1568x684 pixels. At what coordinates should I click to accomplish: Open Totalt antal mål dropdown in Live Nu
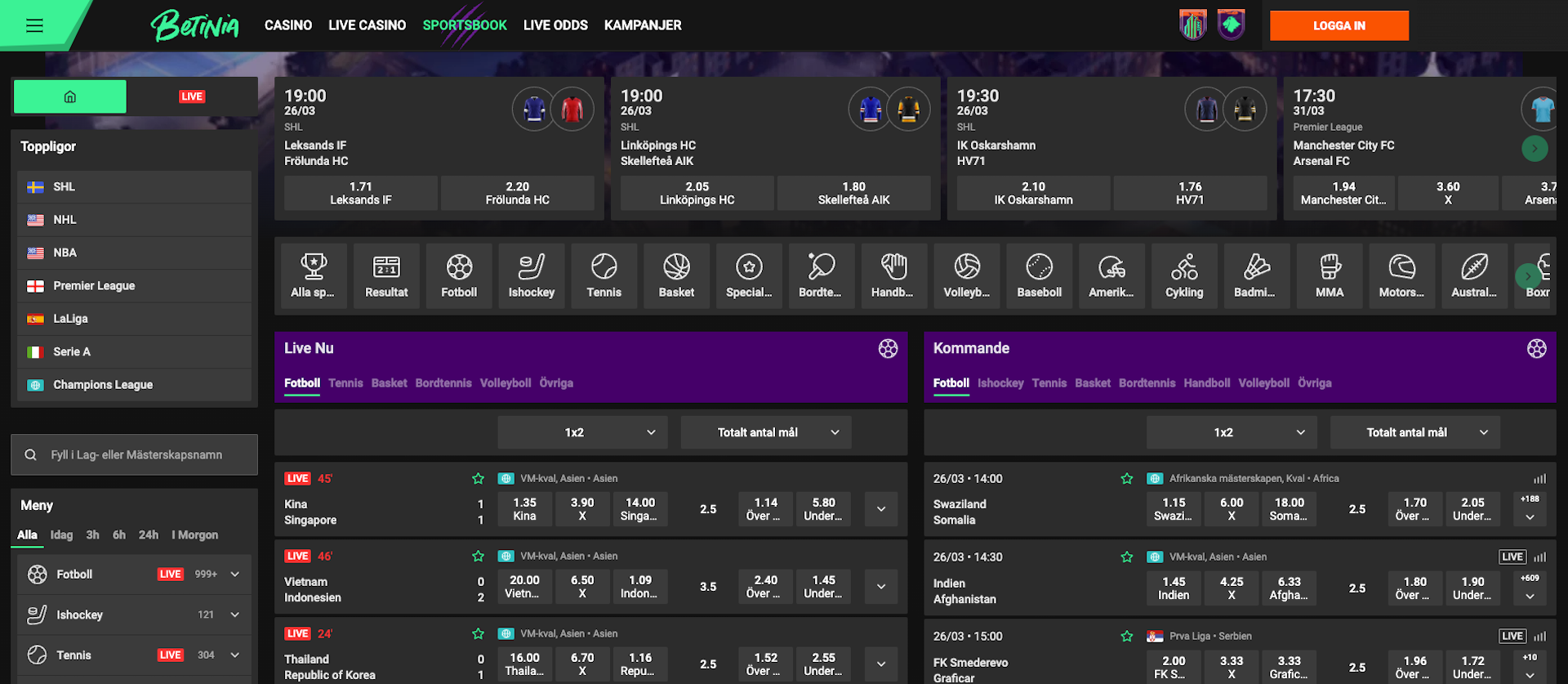pyautogui.click(x=766, y=432)
